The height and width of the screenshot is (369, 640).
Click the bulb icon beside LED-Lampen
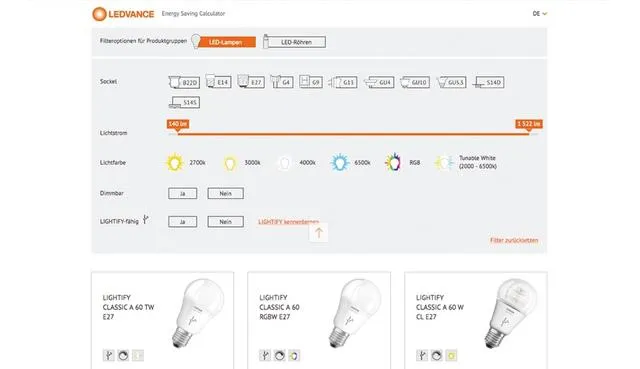[x=196, y=41]
